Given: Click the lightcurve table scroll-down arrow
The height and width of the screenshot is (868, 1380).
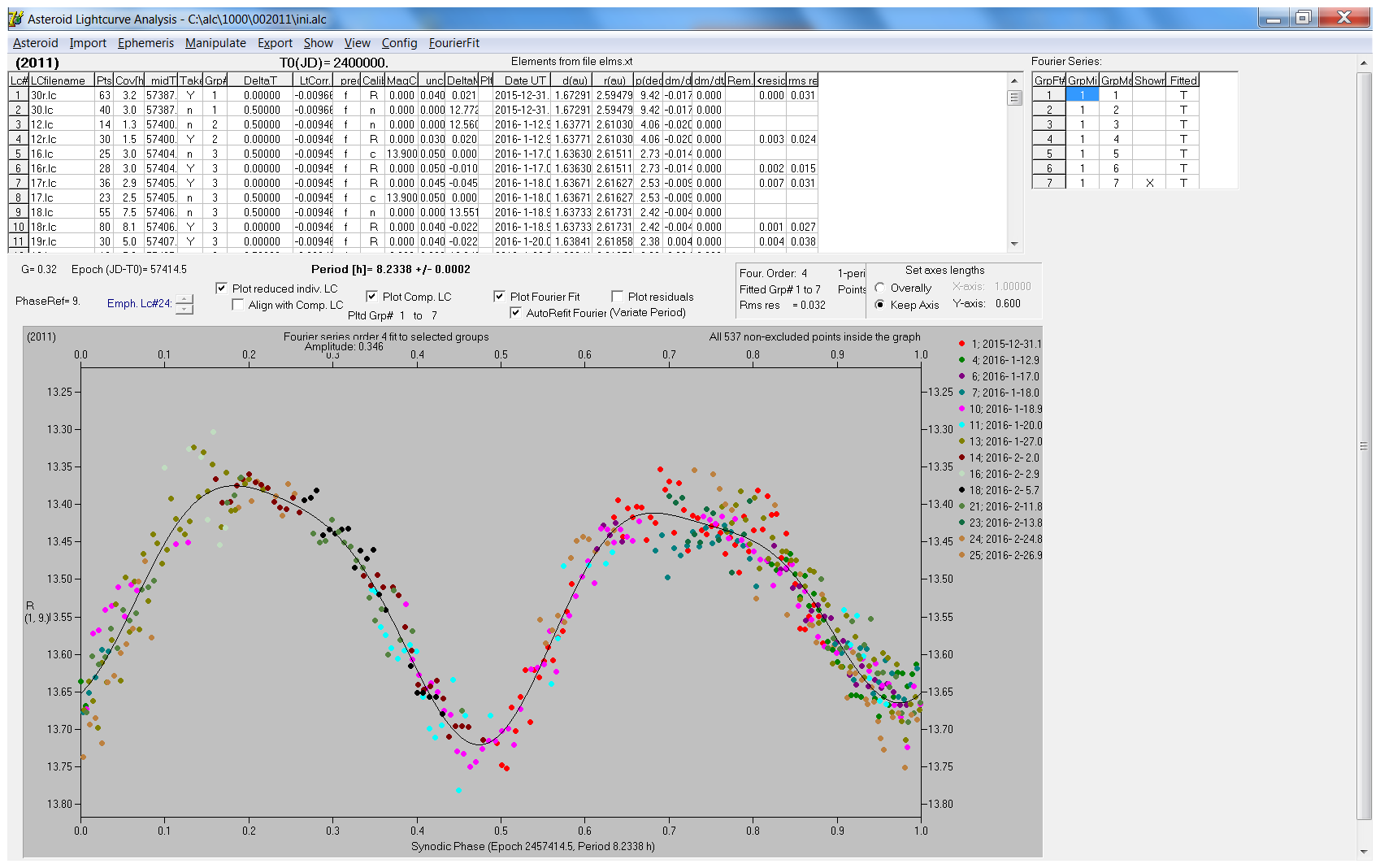Looking at the screenshot, I should (1014, 244).
